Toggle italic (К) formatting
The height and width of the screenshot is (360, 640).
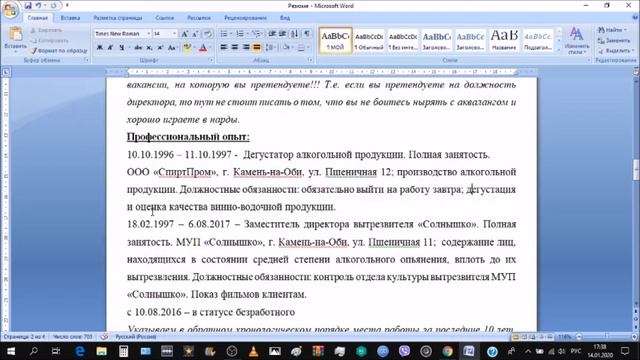click(x=110, y=48)
